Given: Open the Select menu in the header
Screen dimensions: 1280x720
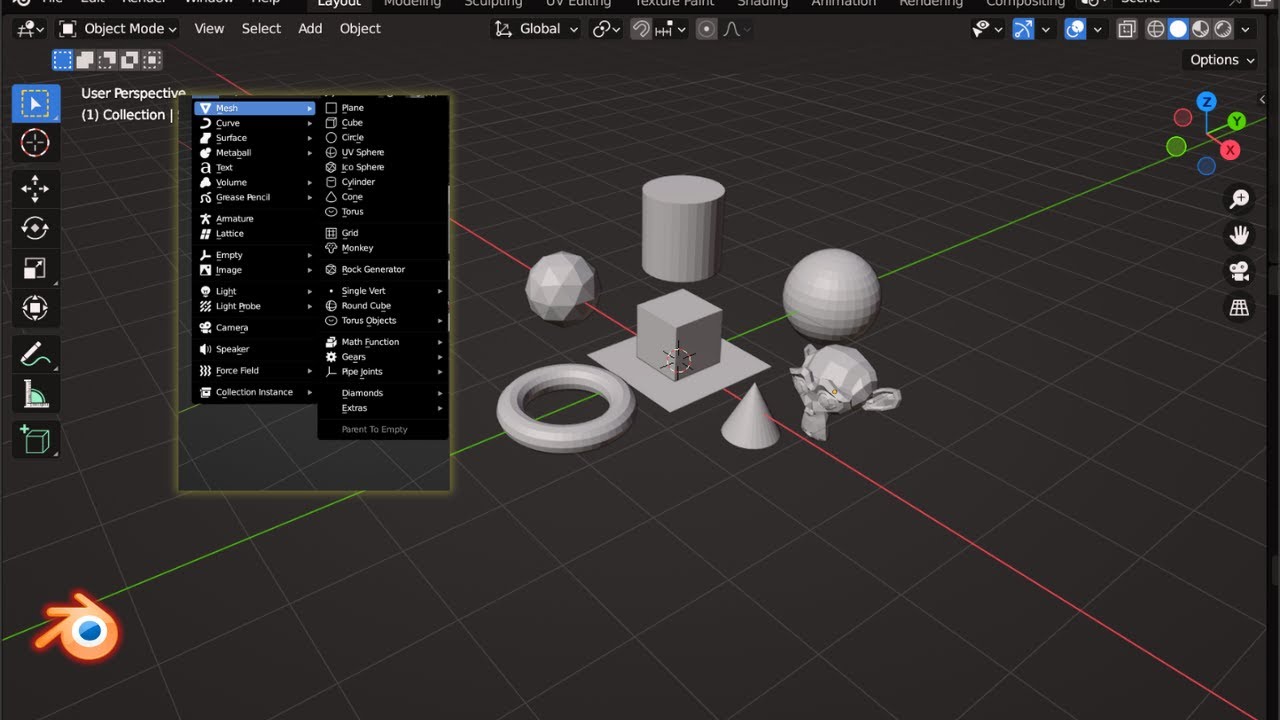Looking at the screenshot, I should (x=261, y=29).
